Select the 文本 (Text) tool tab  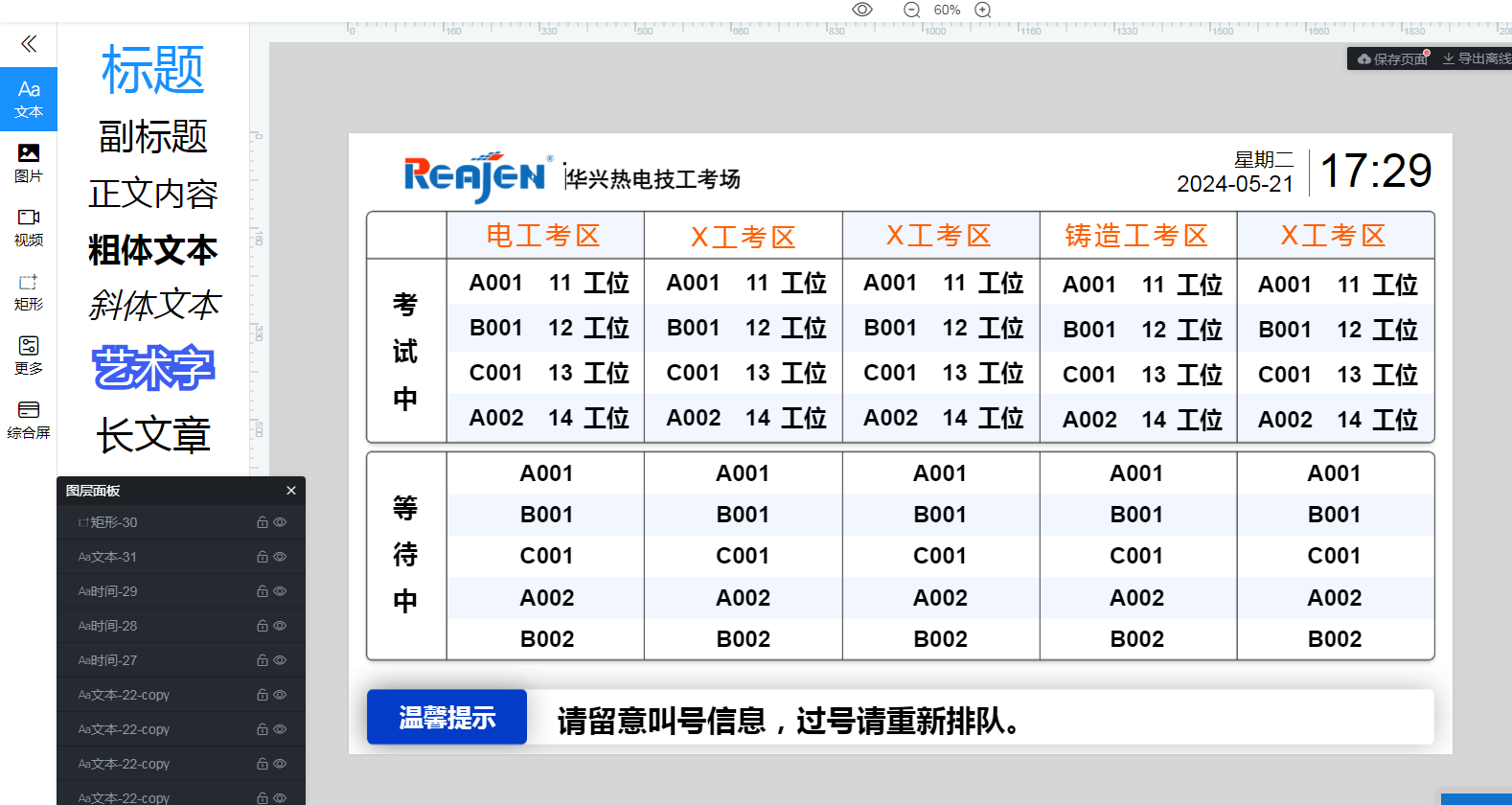[x=29, y=99]
